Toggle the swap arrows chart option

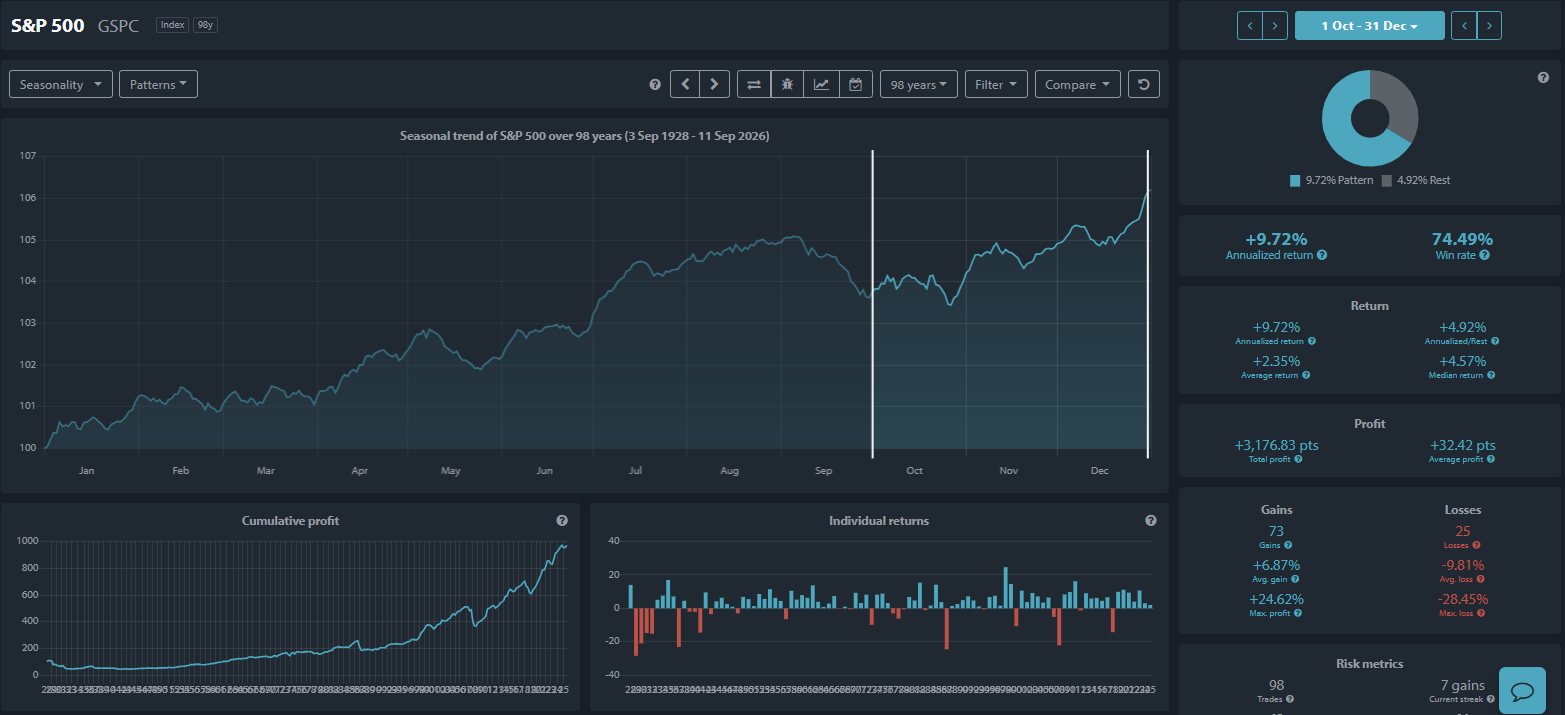click(754, 85)
